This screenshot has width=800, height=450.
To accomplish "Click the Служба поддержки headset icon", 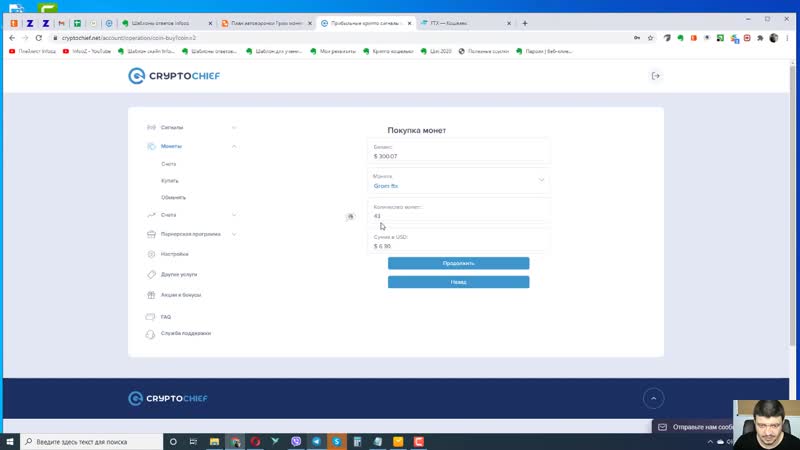I will pos(150,334).
